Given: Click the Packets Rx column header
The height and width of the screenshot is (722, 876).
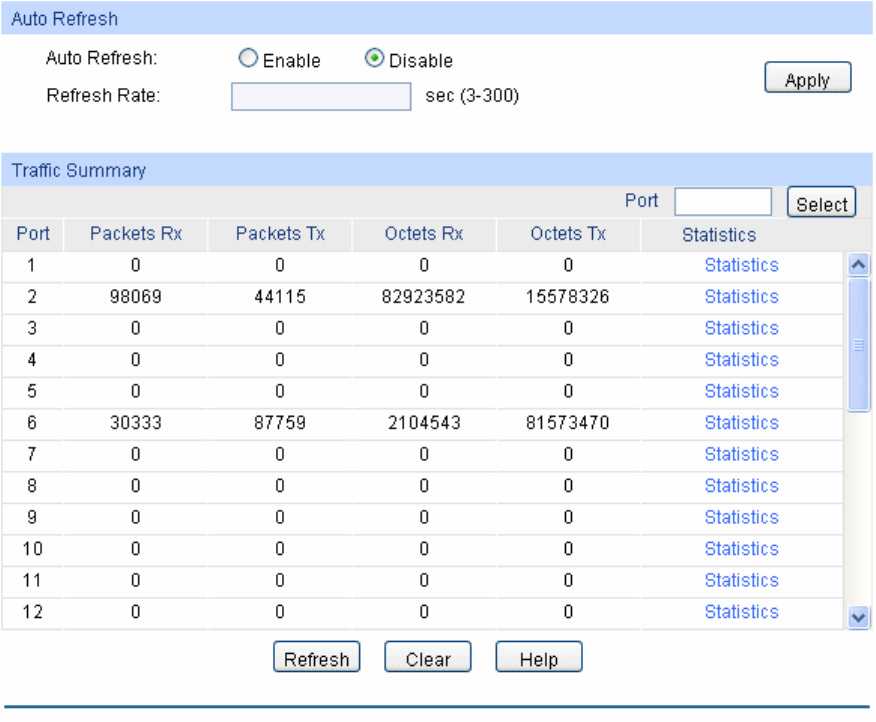Looking at the screenshot, I should click(135, 234).
